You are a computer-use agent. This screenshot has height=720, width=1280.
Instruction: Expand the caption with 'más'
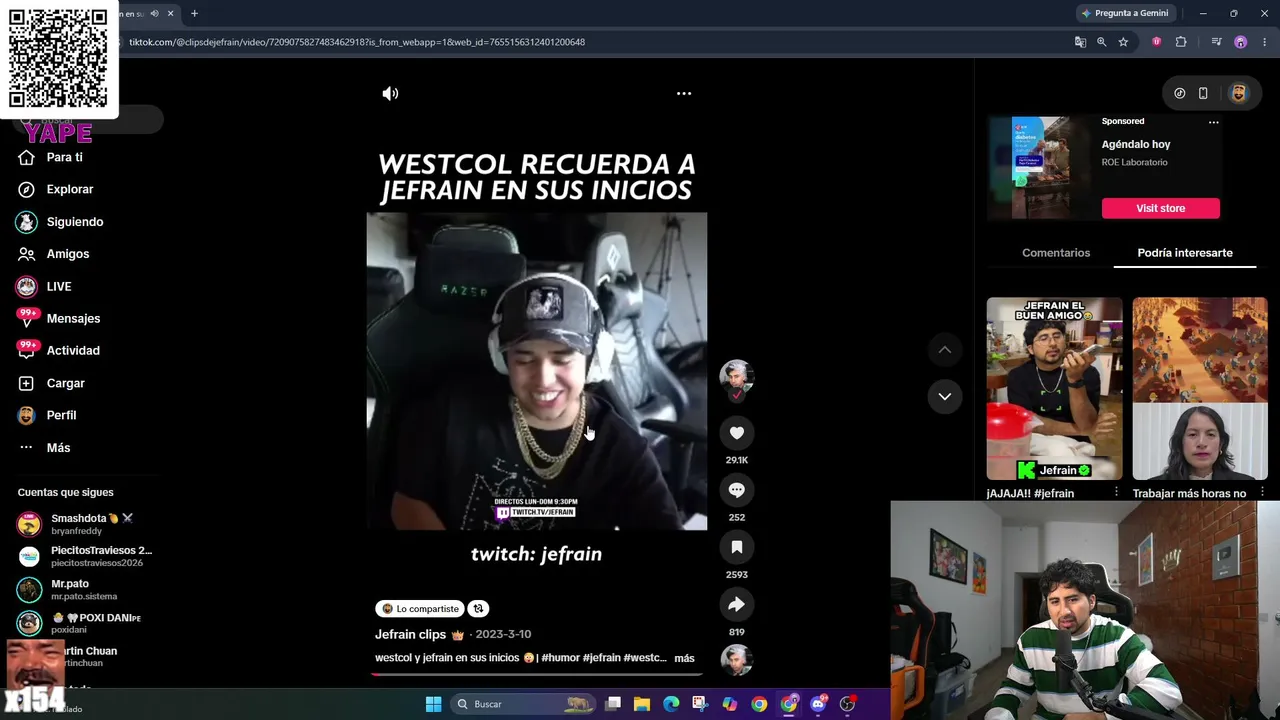pyautogui.click(x=684, y=658)
